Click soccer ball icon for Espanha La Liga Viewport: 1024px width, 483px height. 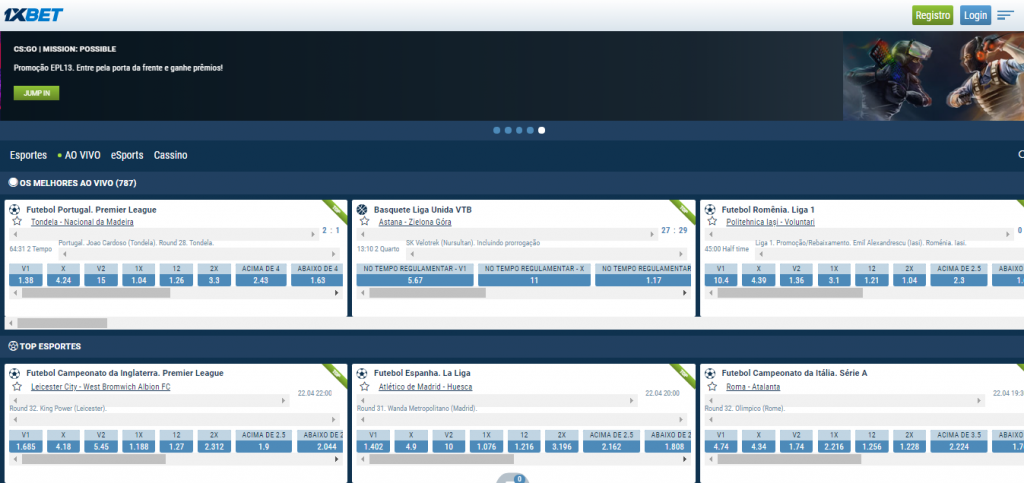[362, 373]
